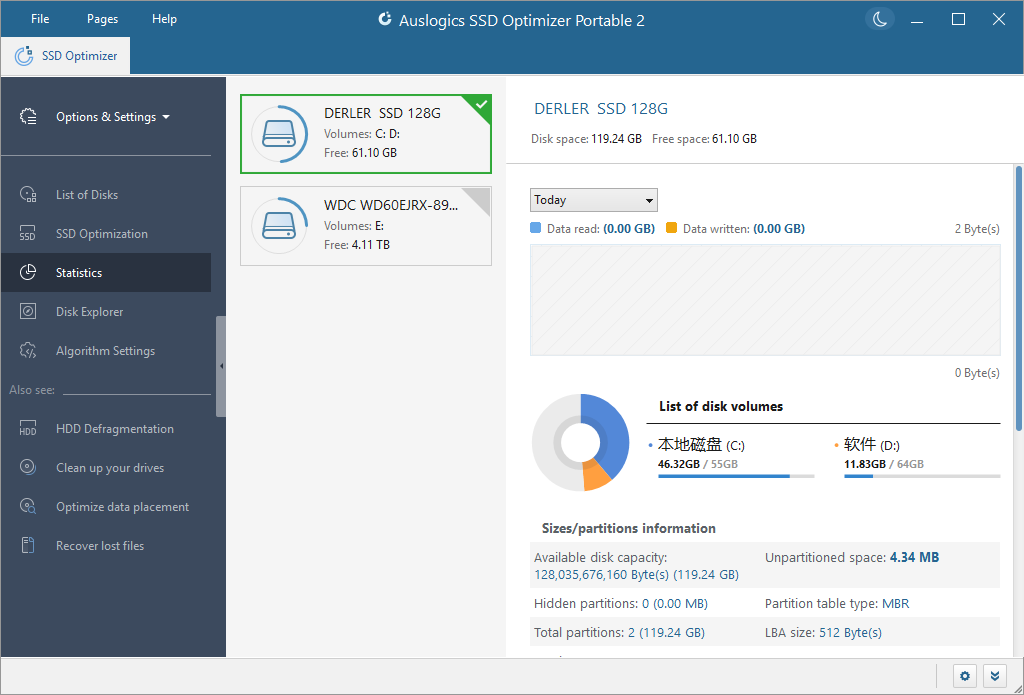Click the gear icon at bottom right

pos(964,676)
